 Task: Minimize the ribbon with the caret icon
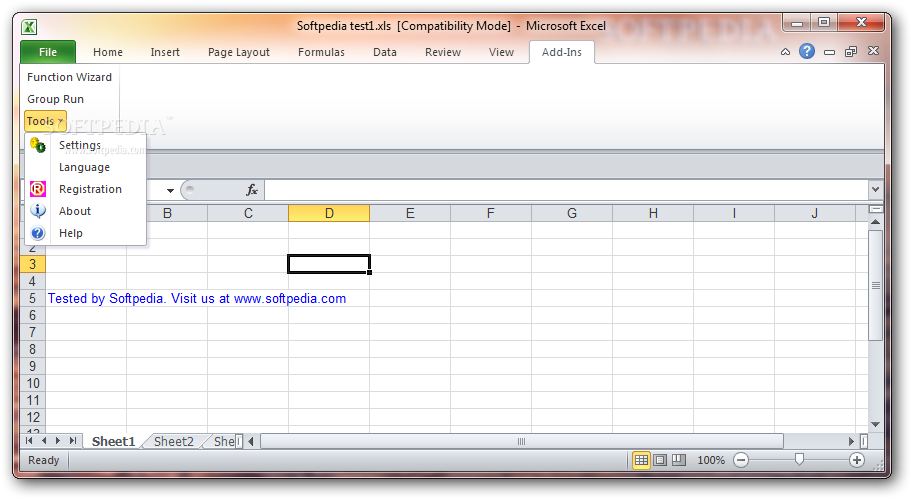coord(785,52)
